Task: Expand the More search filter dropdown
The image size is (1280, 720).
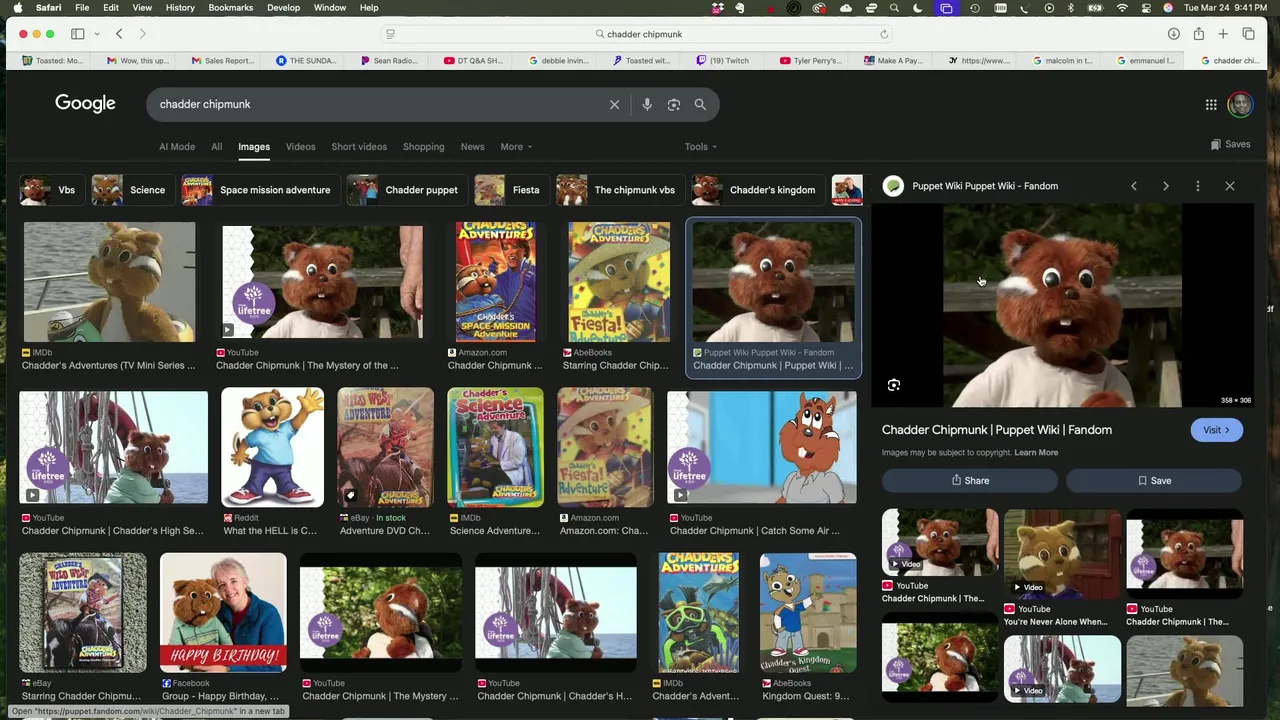Action: pyautogui.click(x=516, y=147)
